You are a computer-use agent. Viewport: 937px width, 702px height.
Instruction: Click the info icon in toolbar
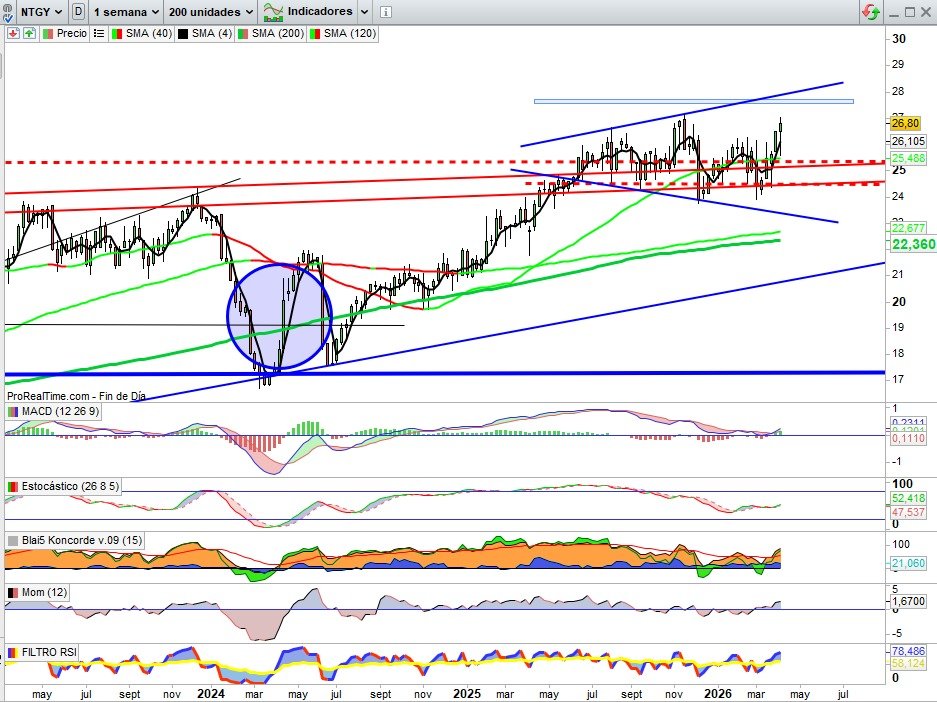pyautogui.click(x=385, y=12)
